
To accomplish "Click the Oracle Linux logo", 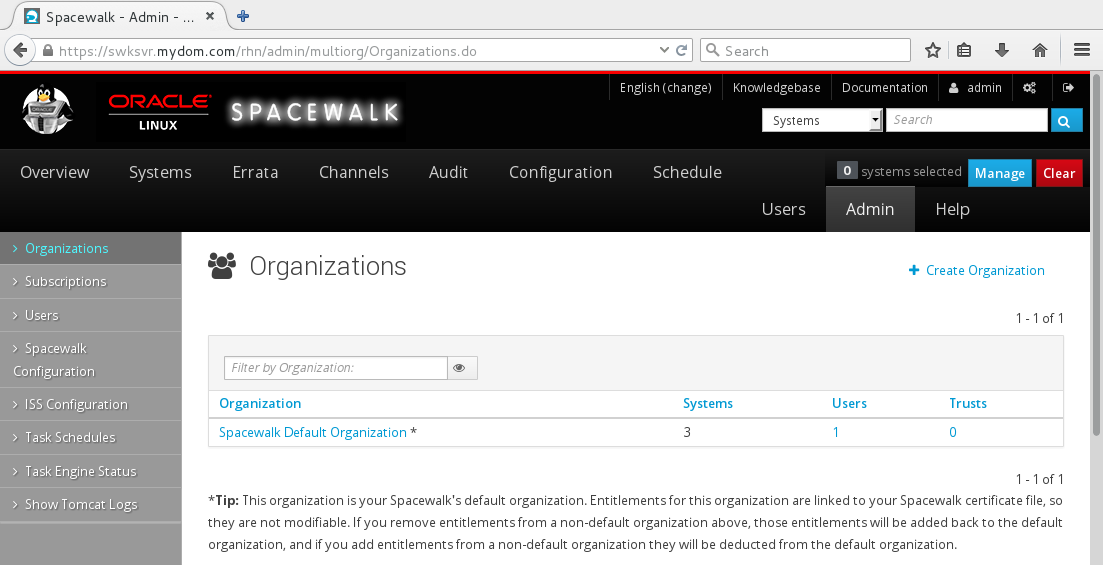I will [160, 112].
